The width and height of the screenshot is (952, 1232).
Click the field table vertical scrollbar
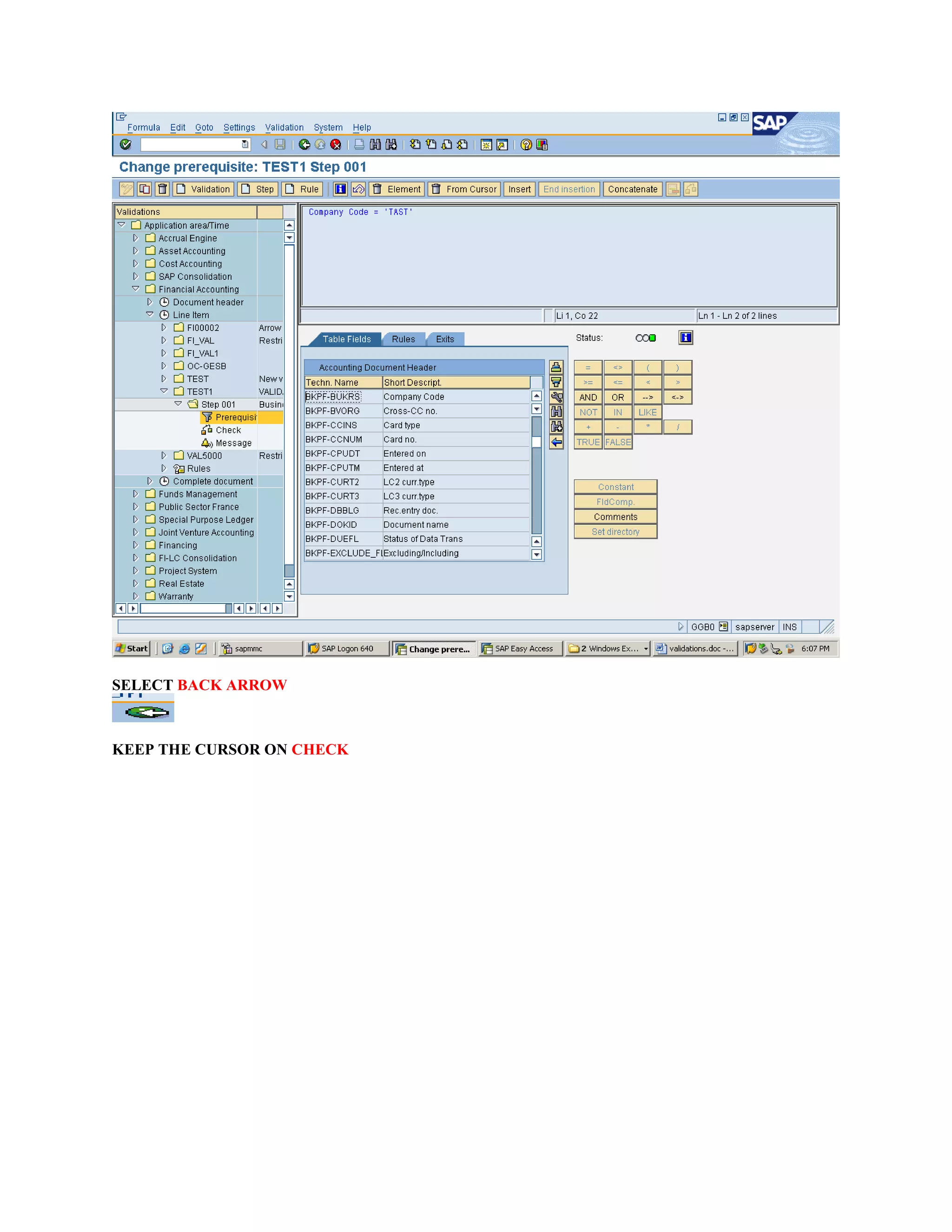[x=537, y=475]
